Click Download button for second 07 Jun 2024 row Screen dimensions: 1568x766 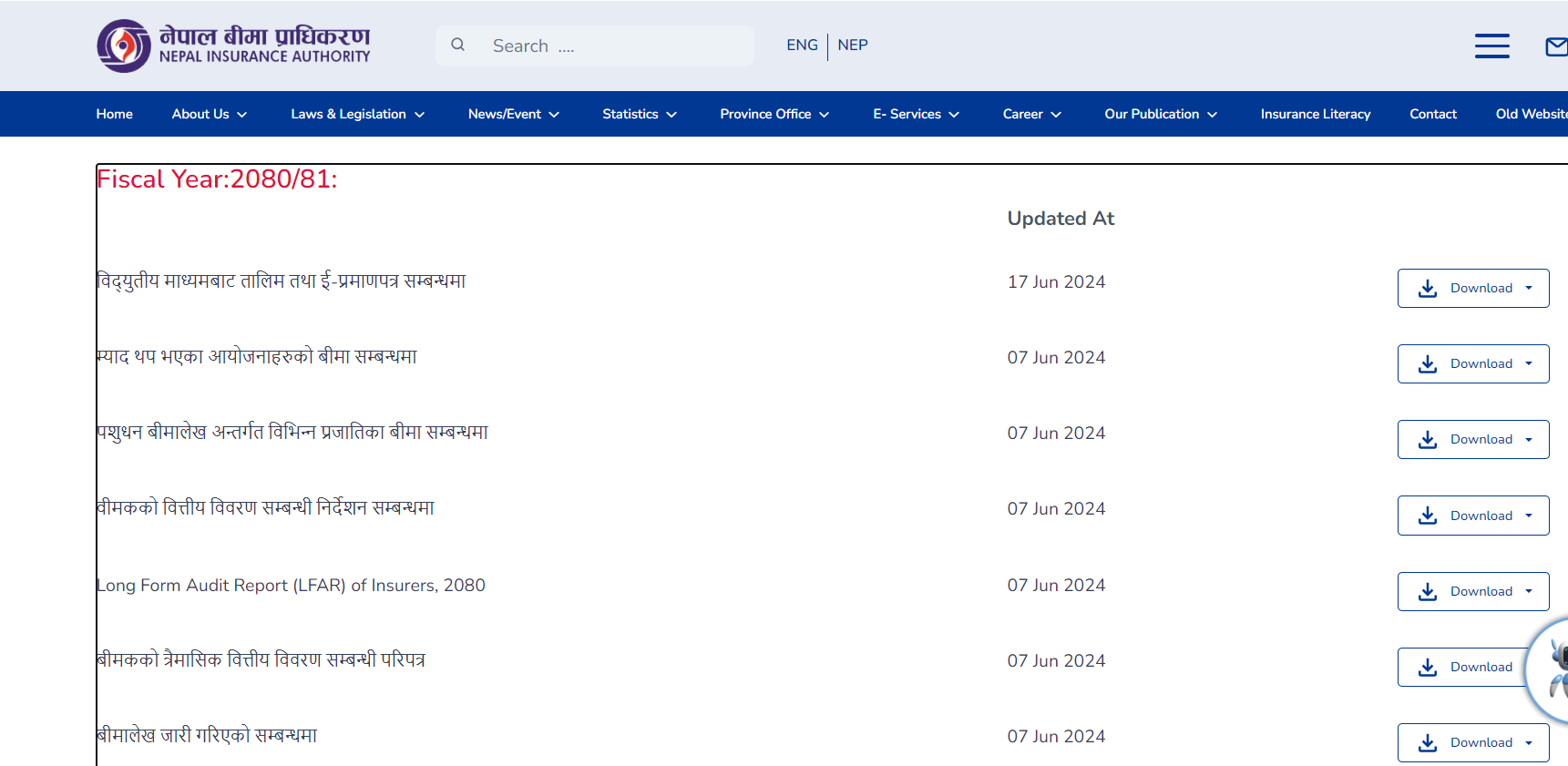point(1472,440)
